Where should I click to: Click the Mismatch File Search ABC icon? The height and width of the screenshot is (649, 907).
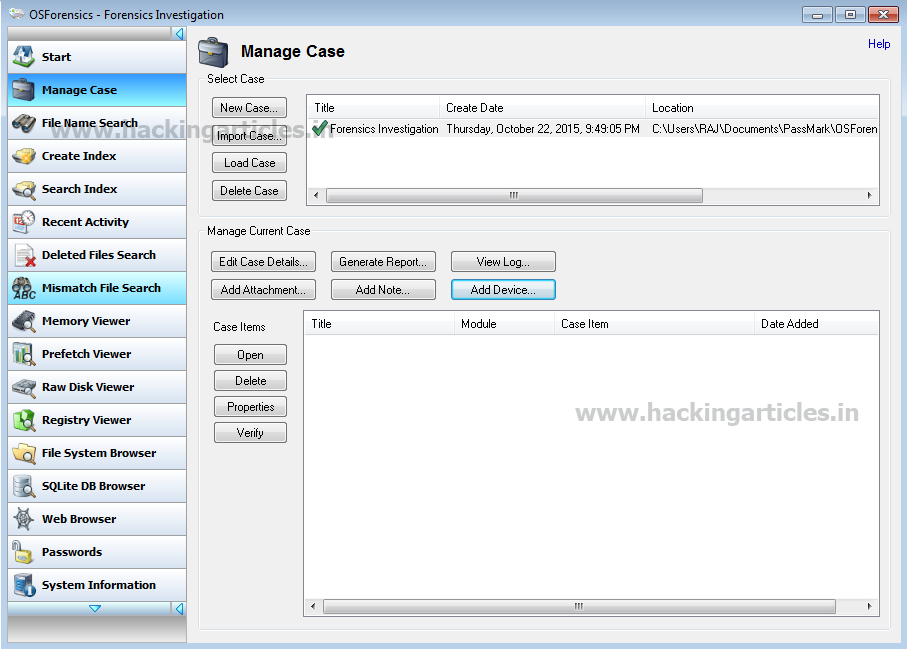pos(24,288)
